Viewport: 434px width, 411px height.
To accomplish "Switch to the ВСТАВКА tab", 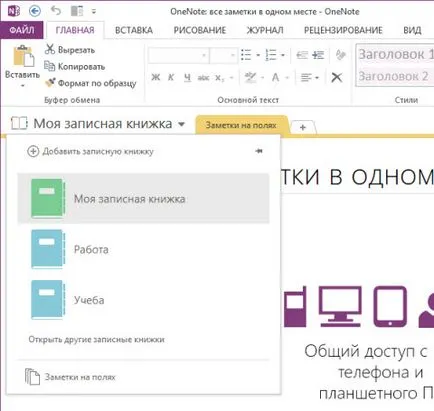I will click(x=134, y=30).
